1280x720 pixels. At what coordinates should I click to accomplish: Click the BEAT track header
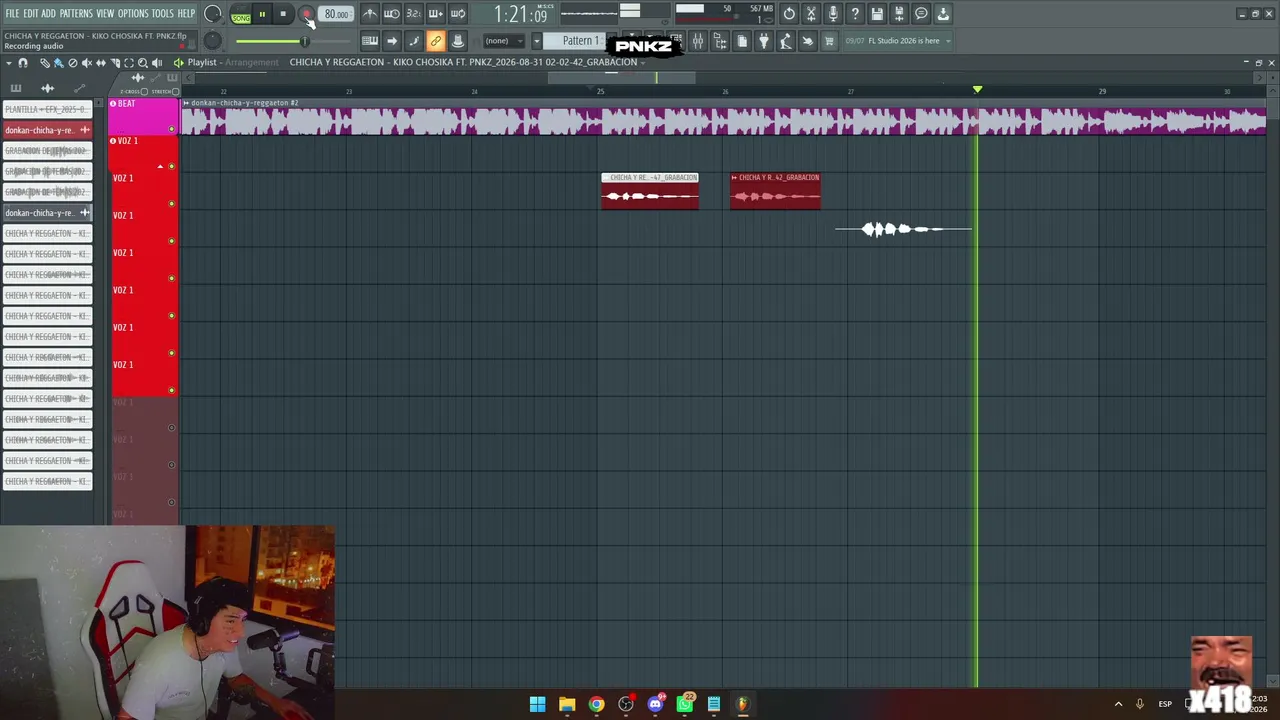(x=143, y=115)
